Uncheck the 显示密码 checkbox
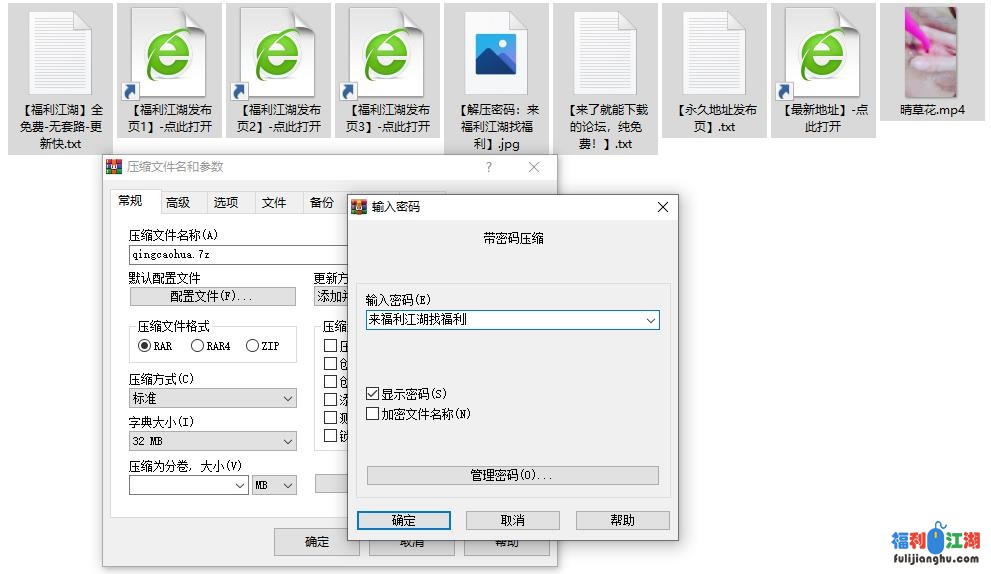The height and width of the screenshot is (574, 991). pos(373,395)
